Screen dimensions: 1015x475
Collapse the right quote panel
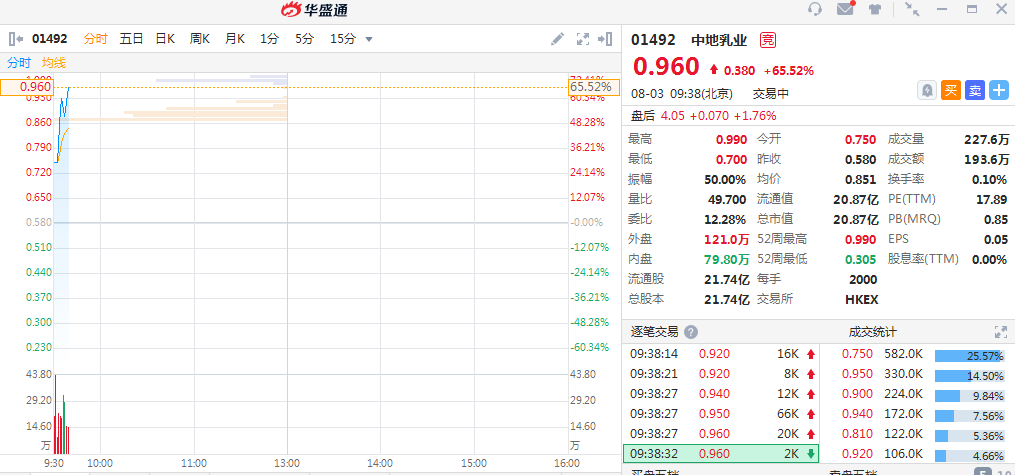tap(605, 39)
